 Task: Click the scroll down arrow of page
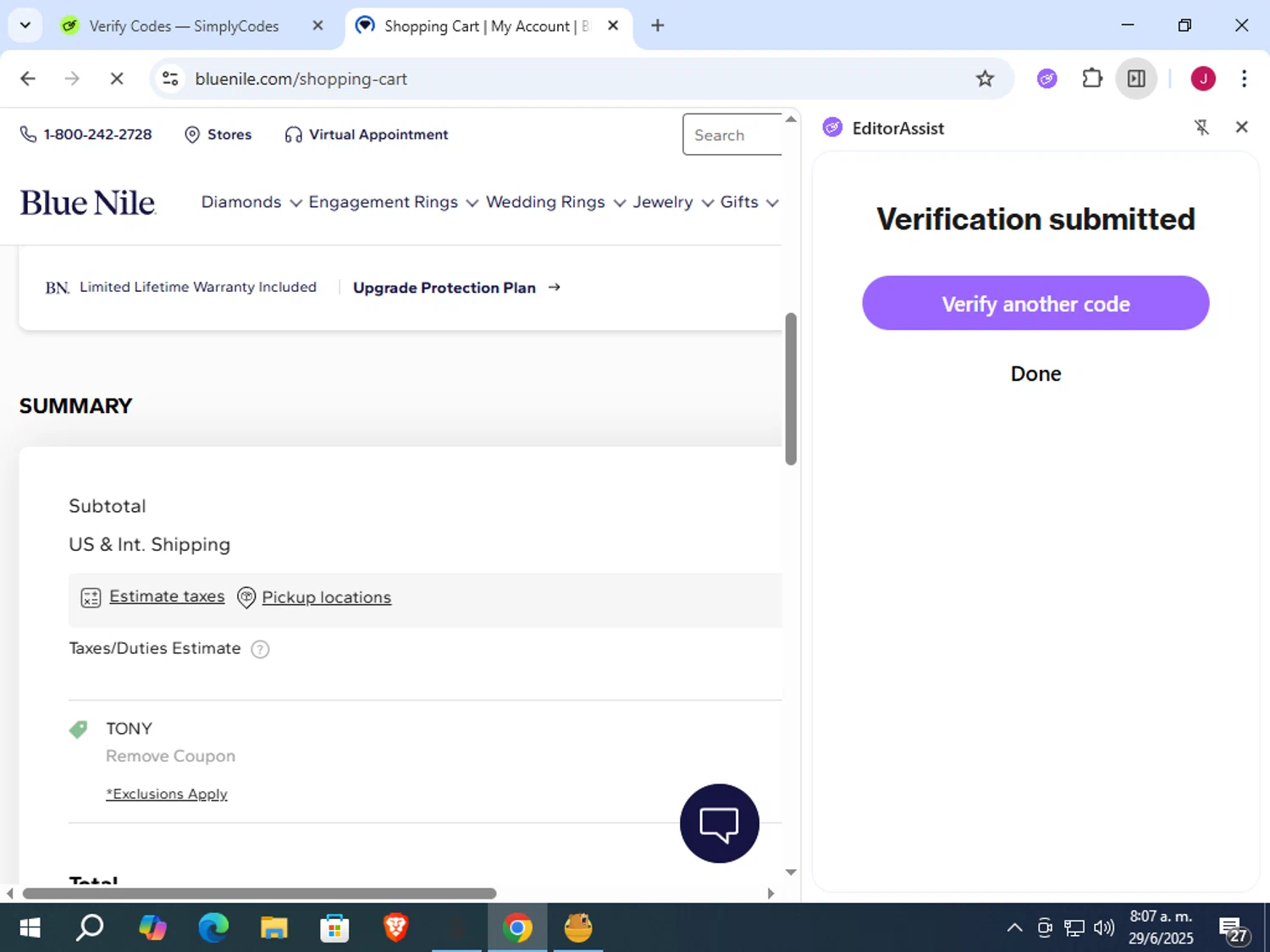(x=791, y=872)
